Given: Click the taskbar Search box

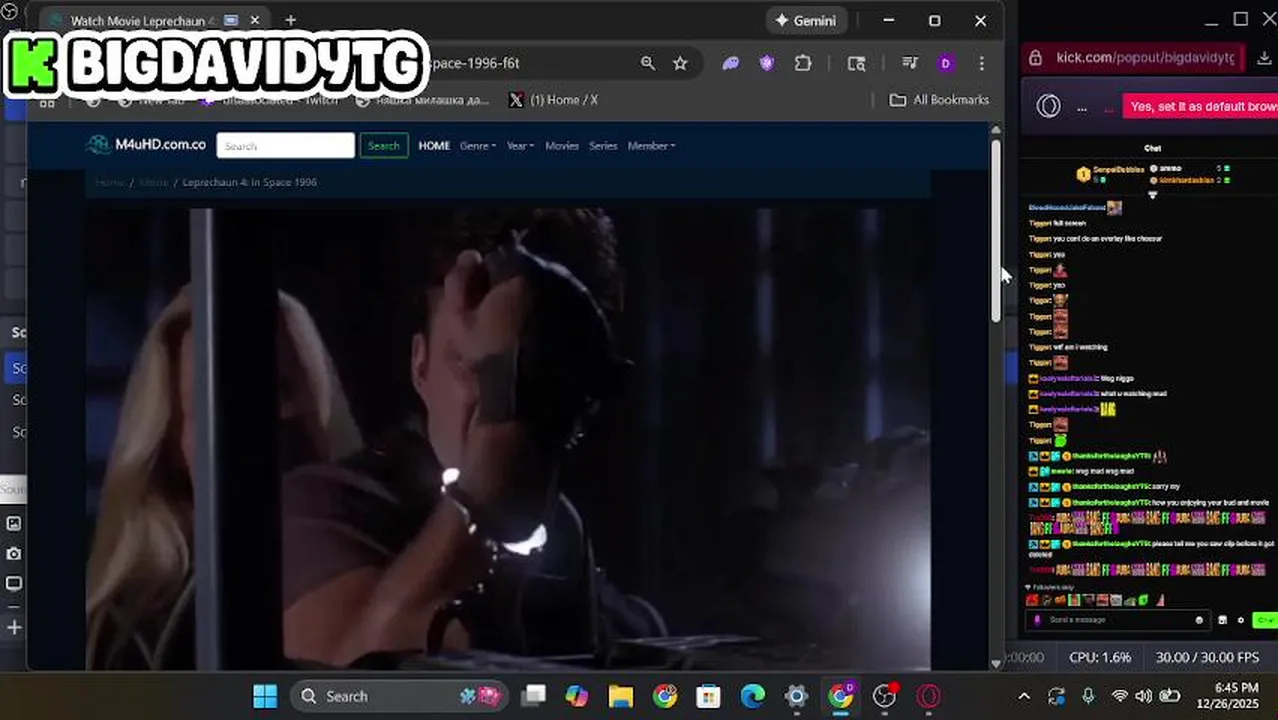Looking at the screenshot, I should coord(399,696).
